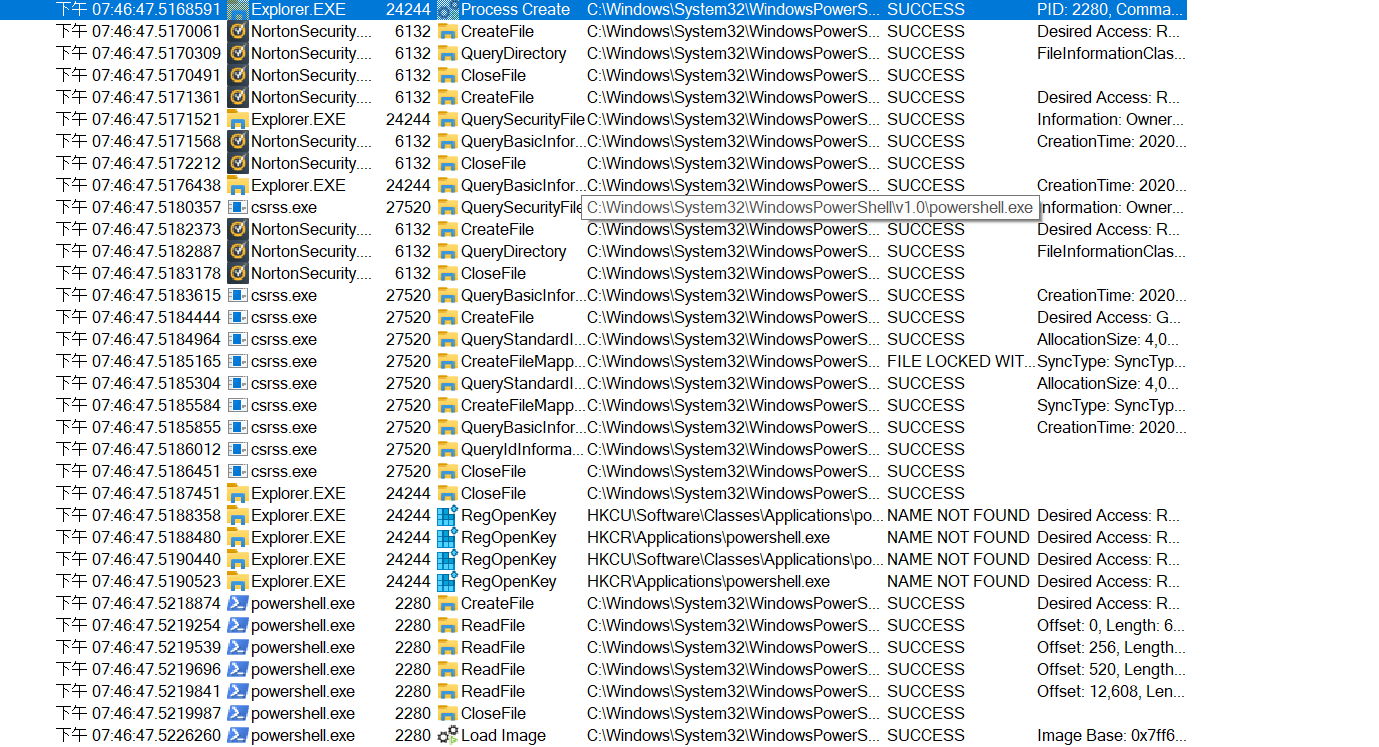Click ReadFile icon in the 07:46:47.5219254 row
This screenshot has width=1379, height=747.
click(448, 626)
